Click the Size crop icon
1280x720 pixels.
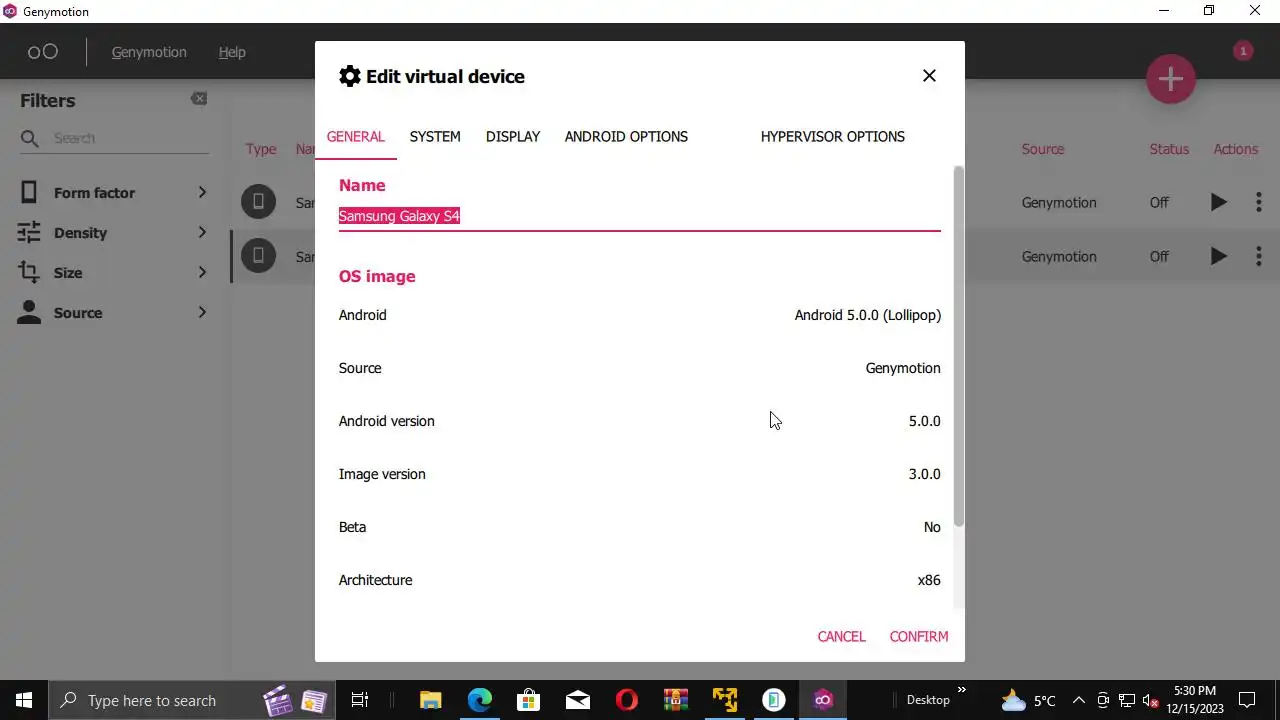(29, 272)
